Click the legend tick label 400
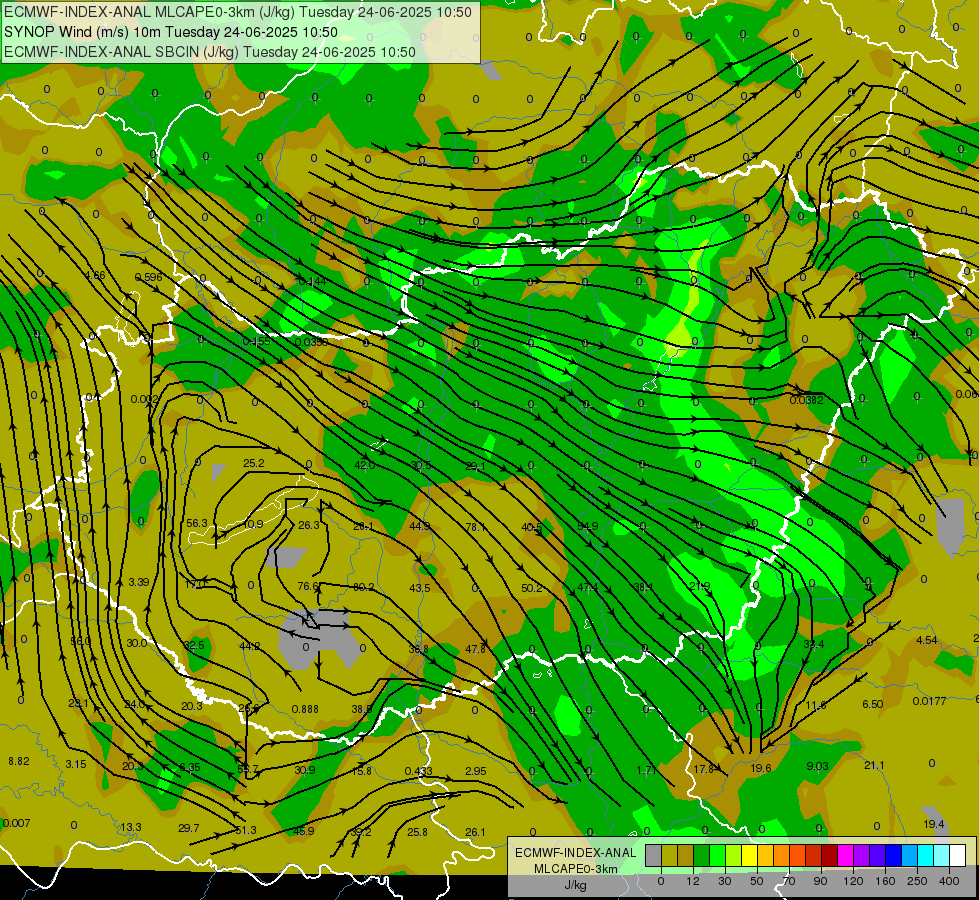979x900 pixels. tap(948, 881)
